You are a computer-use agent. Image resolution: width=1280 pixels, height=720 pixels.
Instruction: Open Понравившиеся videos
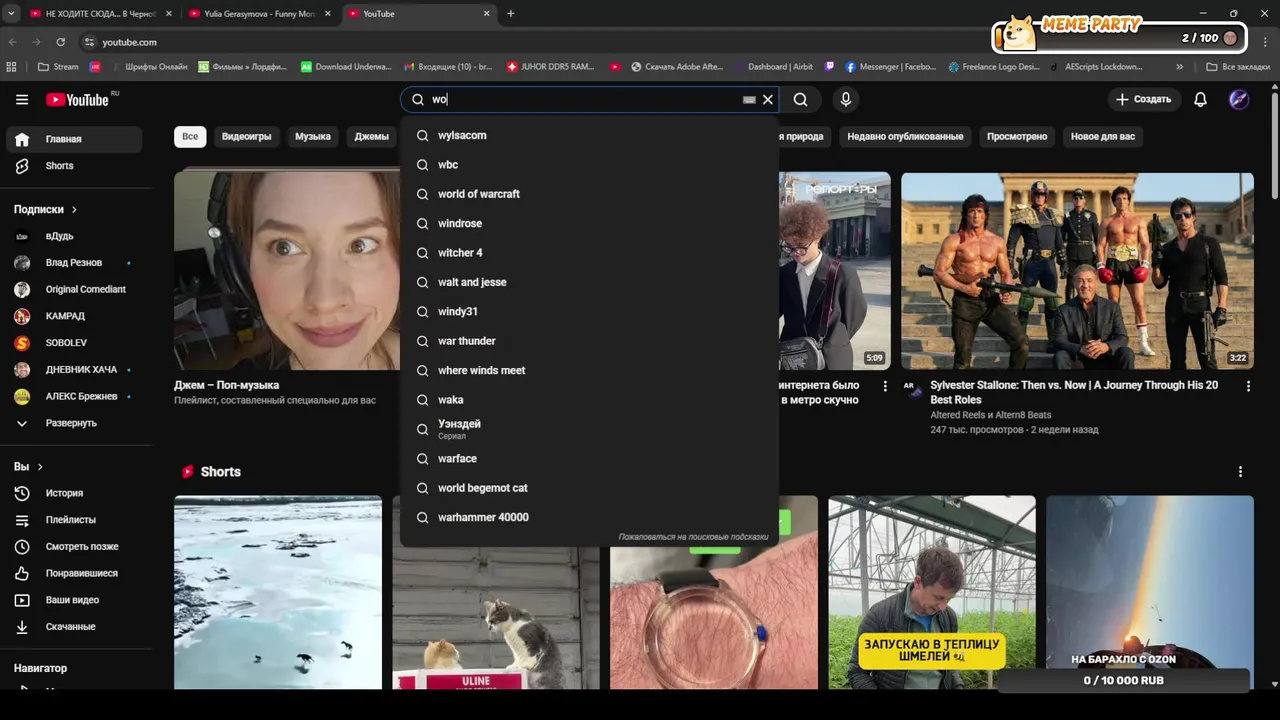(x=74, y=573)
